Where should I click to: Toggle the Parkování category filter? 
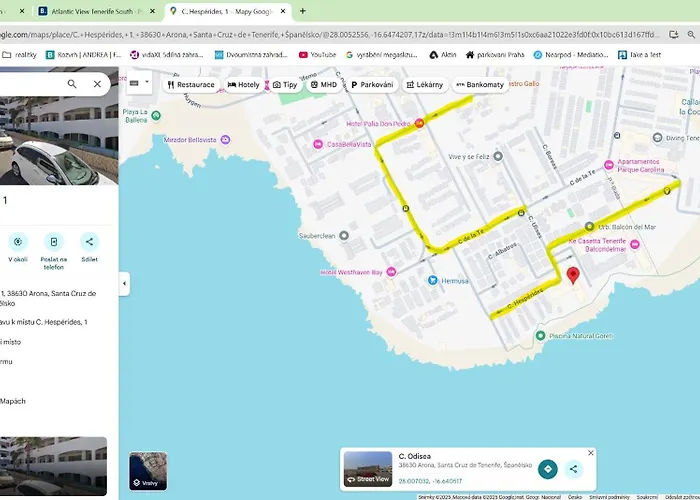coord(373,85)
